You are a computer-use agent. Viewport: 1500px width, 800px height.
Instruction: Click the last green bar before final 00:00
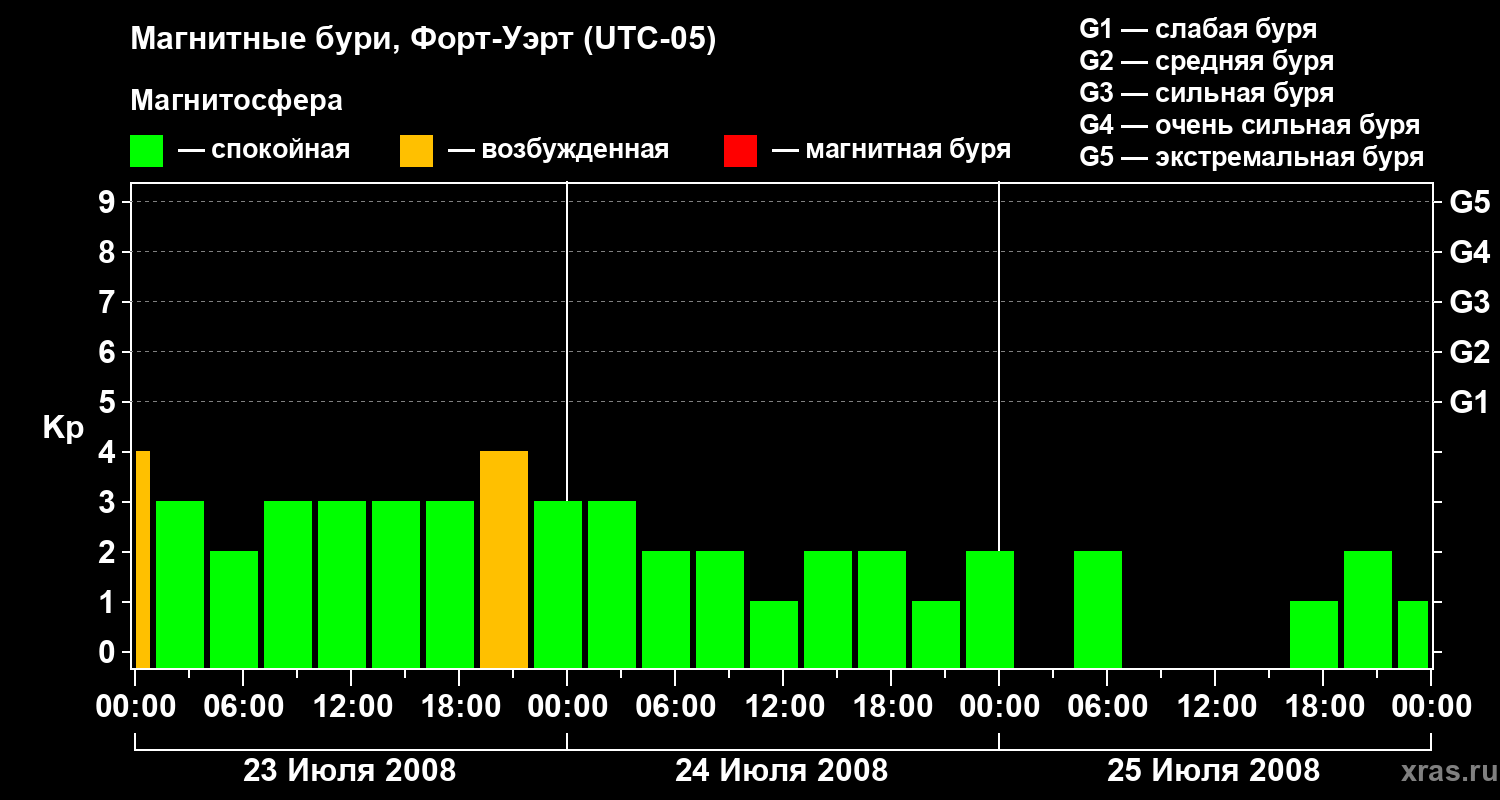pos(1413,635)
